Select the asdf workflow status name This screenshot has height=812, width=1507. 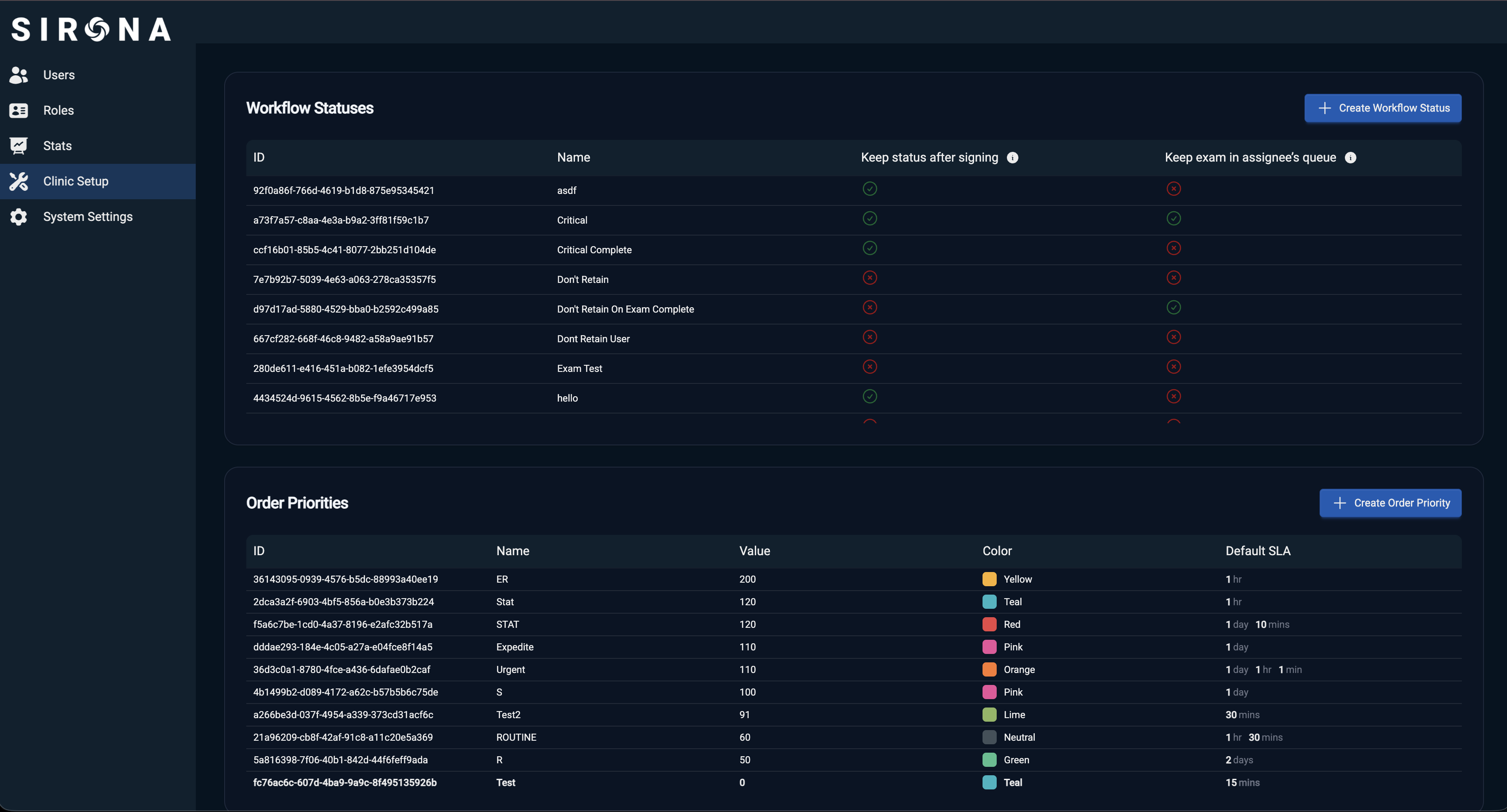[566, 190]
